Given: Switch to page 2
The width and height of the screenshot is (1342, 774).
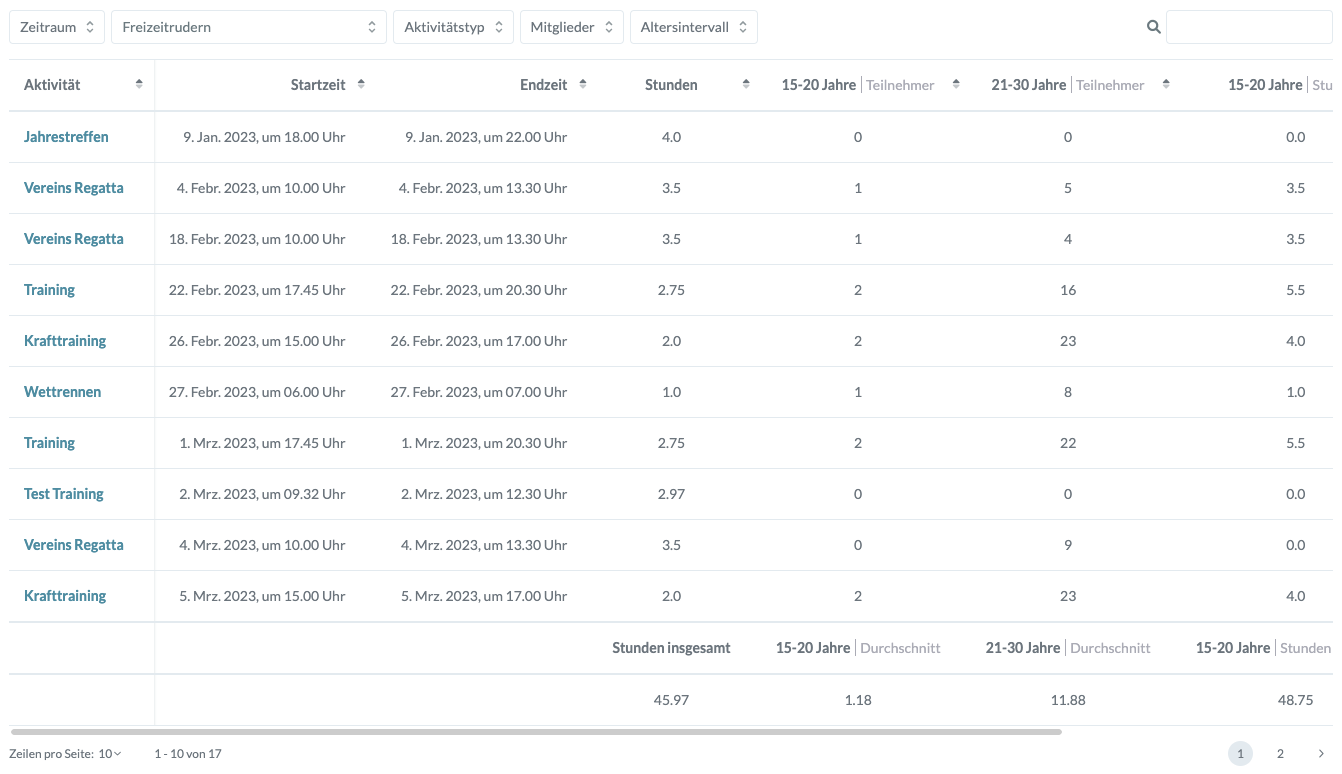Looking at the screenshot, I should click(1280, 754).
